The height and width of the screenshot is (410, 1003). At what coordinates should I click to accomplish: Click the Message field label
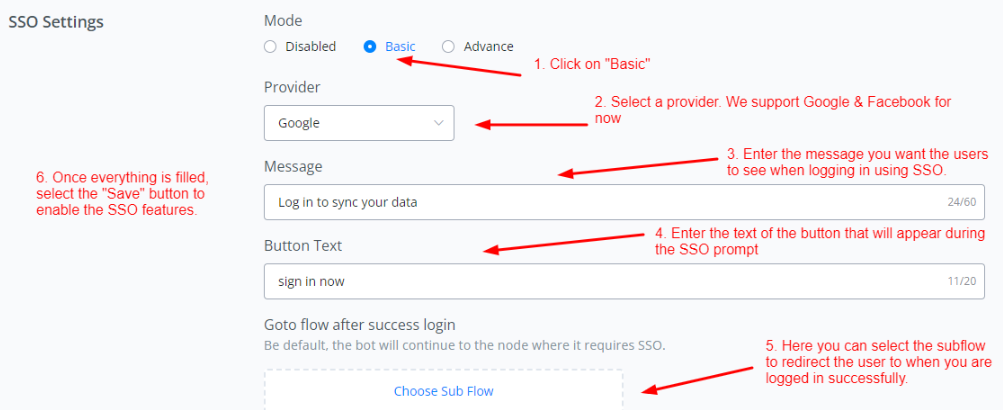point(293,166)
